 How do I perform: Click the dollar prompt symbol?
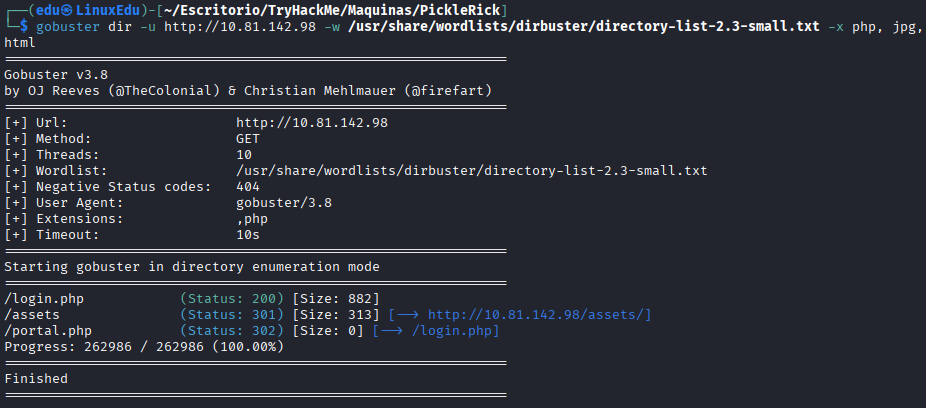(x=24, y=27)
